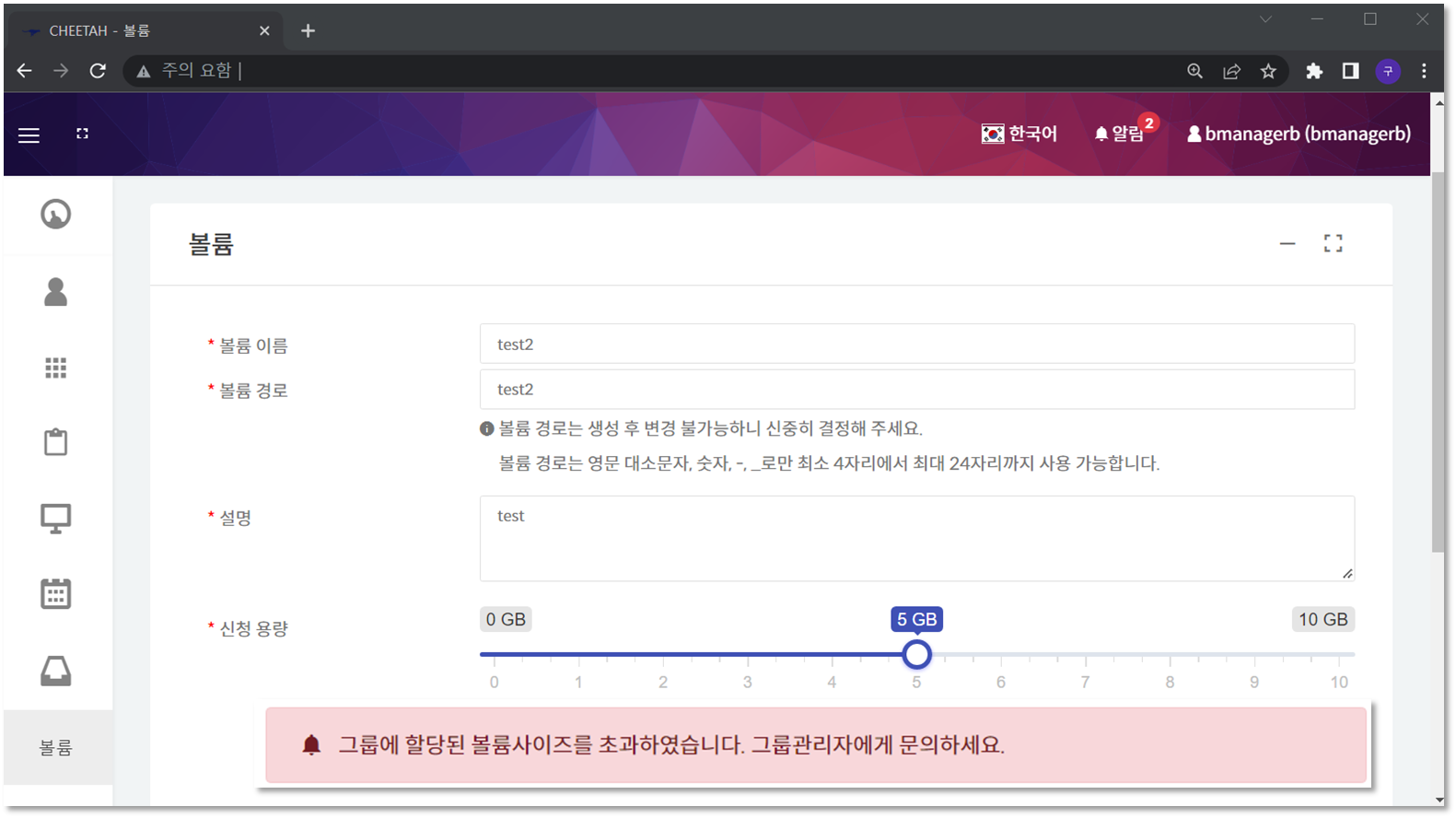The width and height of the screenshot is (1456, 818).
Task: Reload the browser page
Action: 98,71
